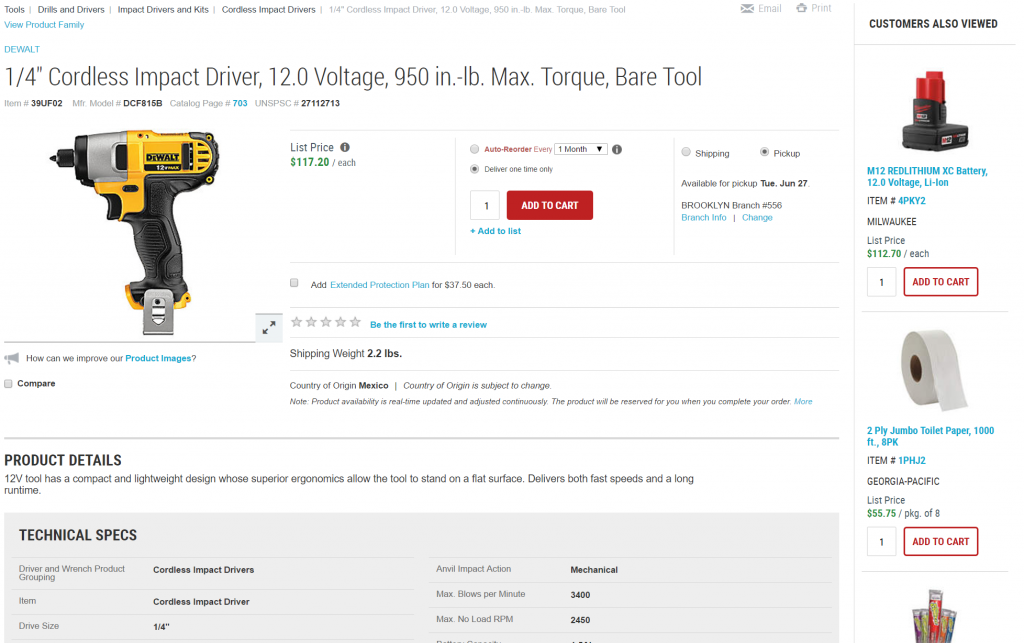This screenshot has width=1024, height=643.
Task: Open the DEWALT brand link
Action: (22, 50)
